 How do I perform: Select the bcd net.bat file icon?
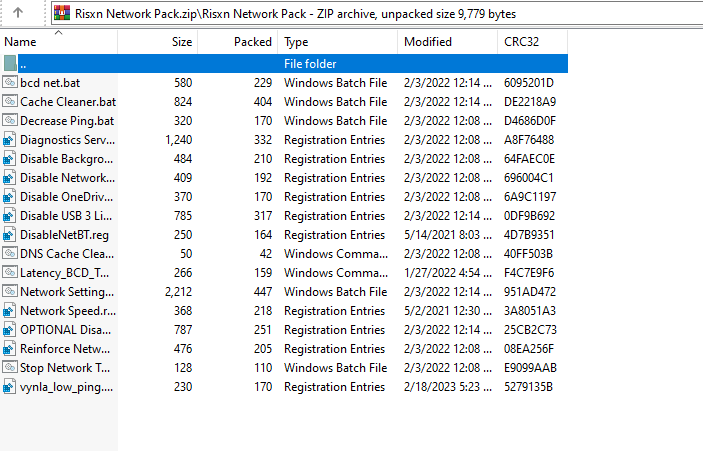tap(10, 83)
